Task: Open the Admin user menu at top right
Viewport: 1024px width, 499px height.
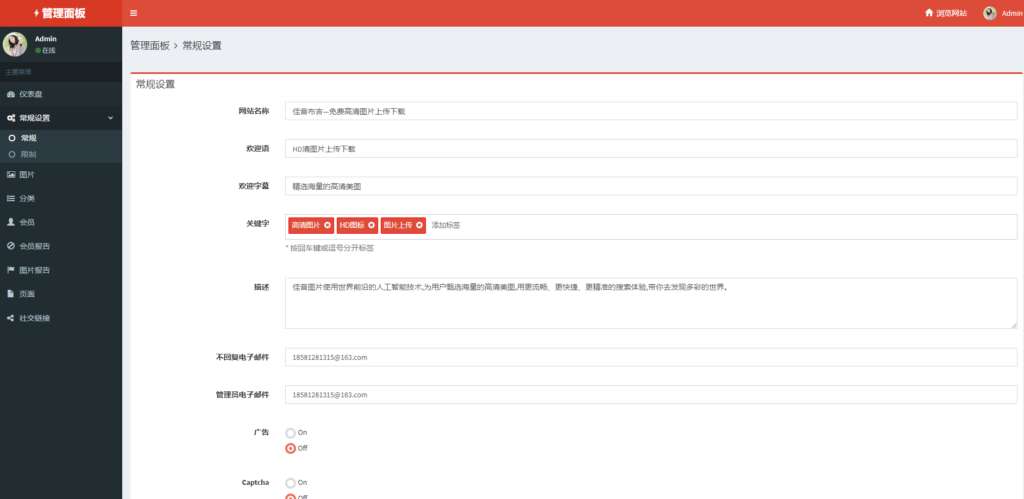Action: 1002,13
